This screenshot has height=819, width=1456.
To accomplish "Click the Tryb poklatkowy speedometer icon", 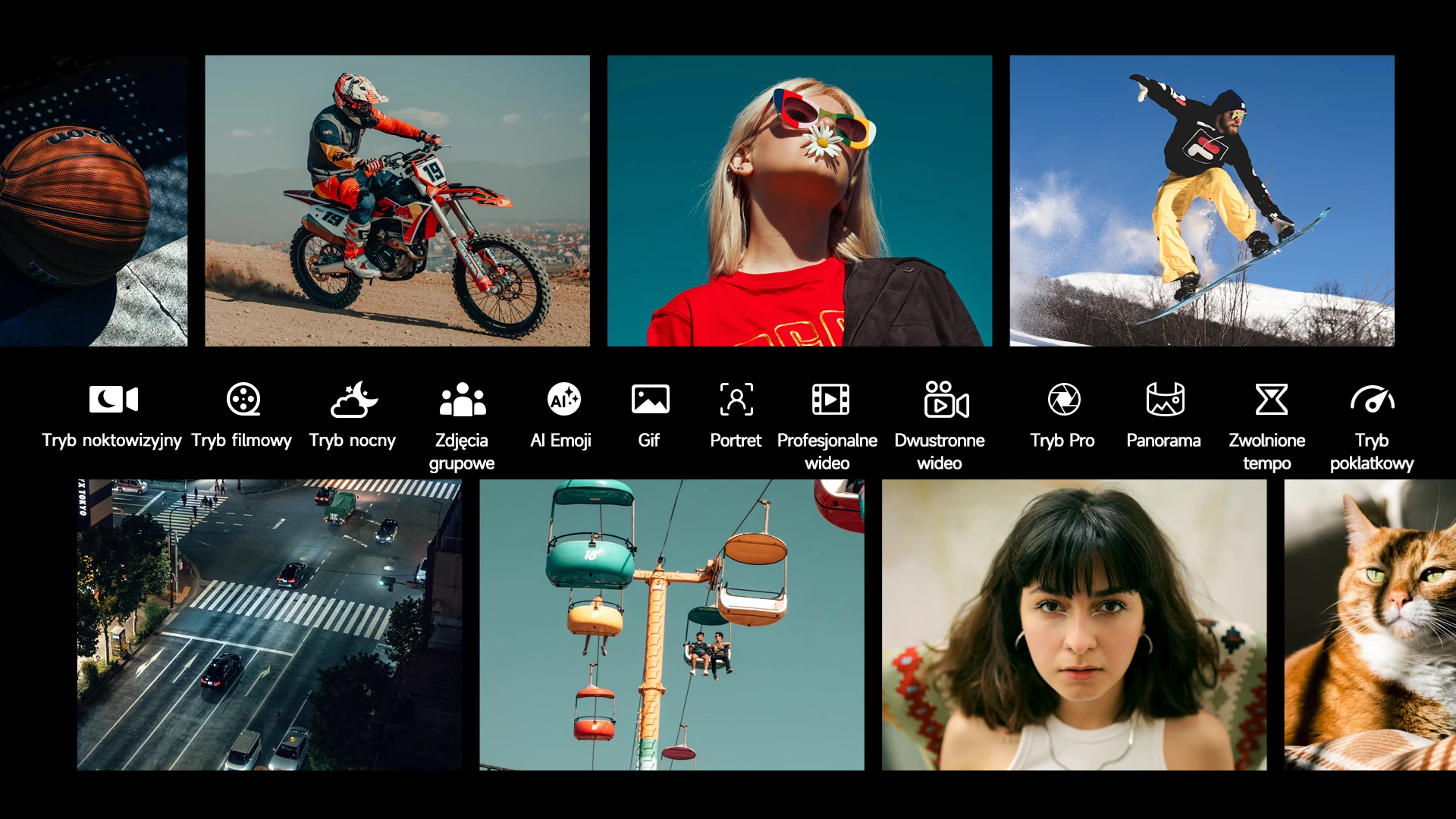I will (x=1372, y=400).
